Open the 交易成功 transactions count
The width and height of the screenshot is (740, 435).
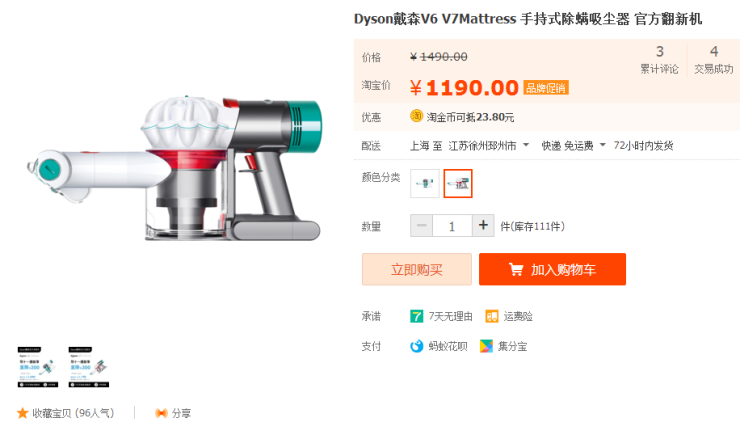[714, 59]
